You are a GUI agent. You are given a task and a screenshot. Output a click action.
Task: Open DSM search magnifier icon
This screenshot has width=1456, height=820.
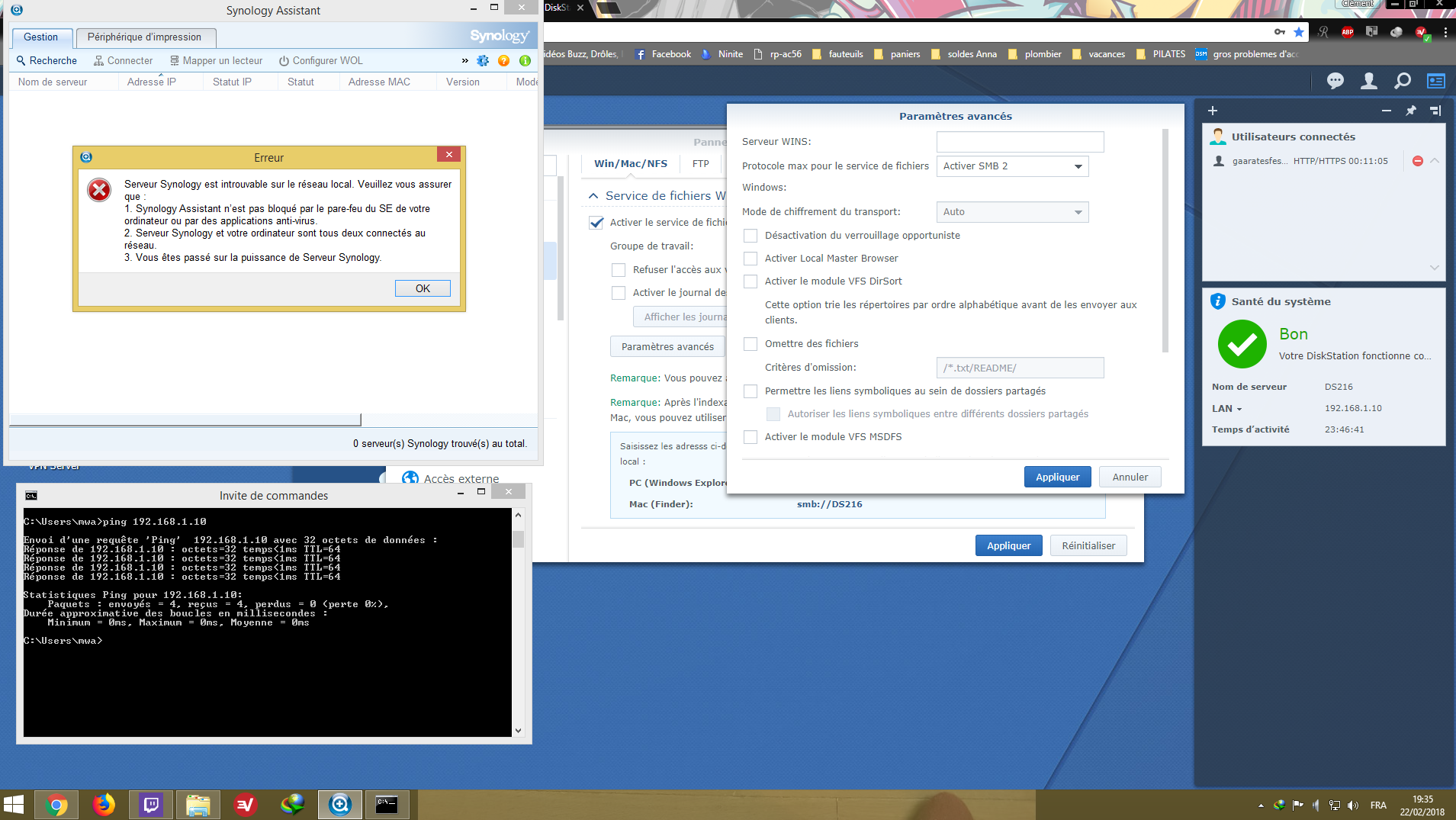(x=1403, y=81)
